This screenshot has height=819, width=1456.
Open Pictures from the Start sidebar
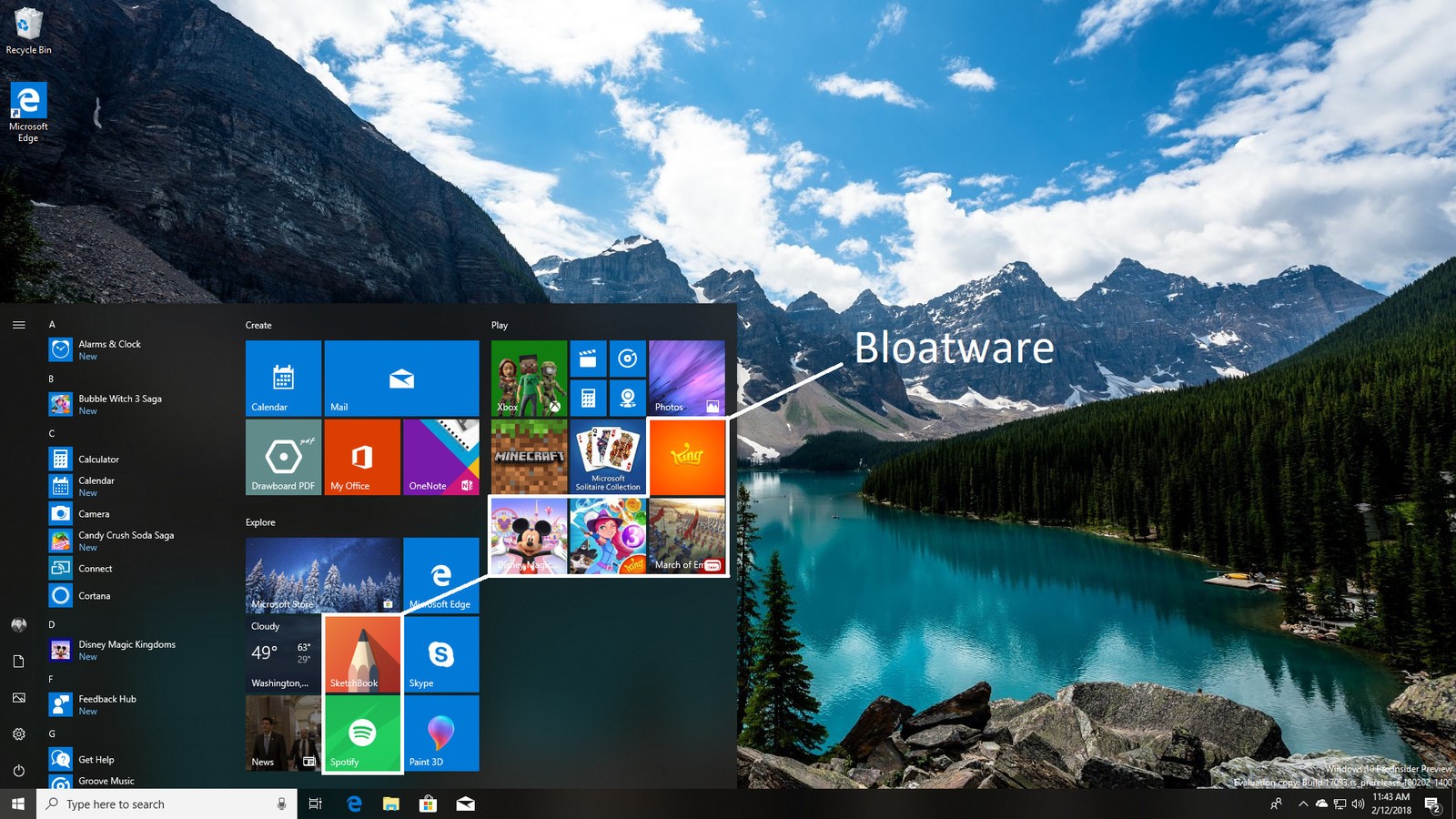tap(18, 698)
